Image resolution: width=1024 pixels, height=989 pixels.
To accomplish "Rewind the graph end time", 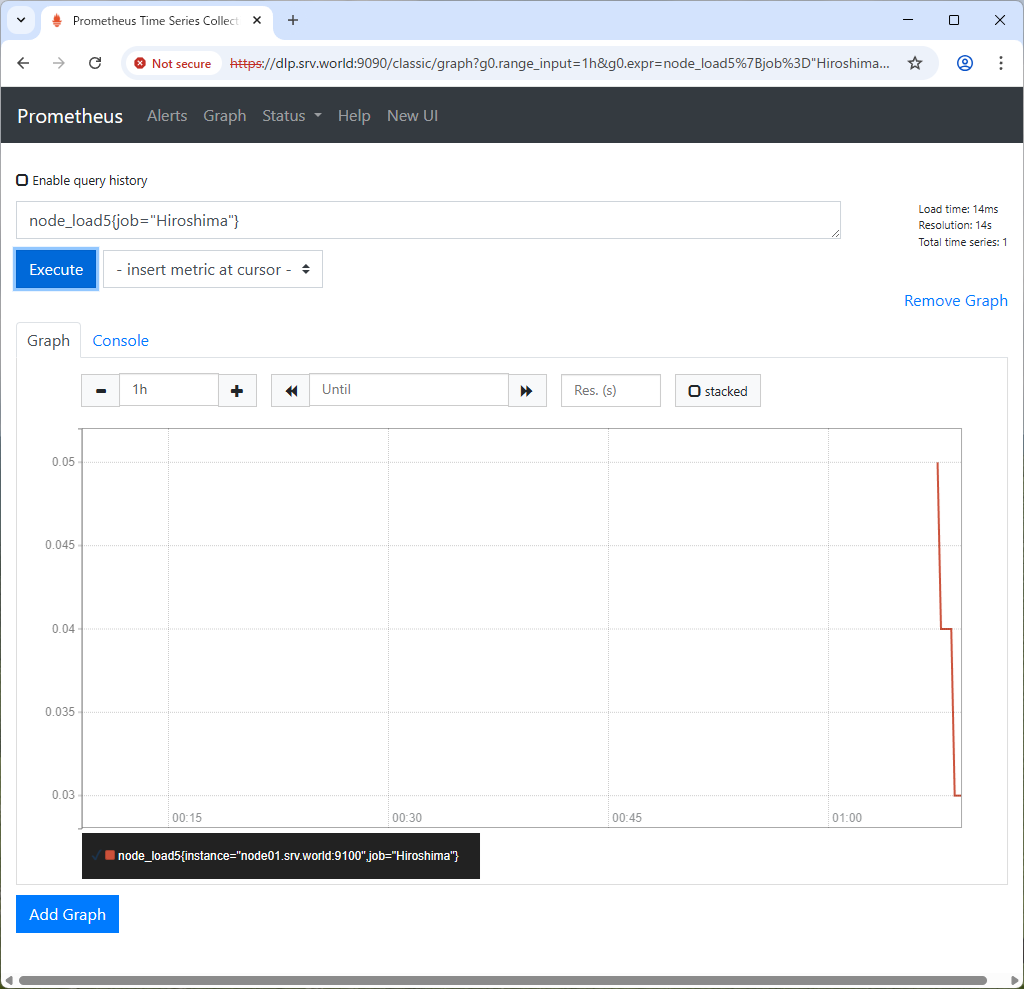I will [x=290, y=390].
